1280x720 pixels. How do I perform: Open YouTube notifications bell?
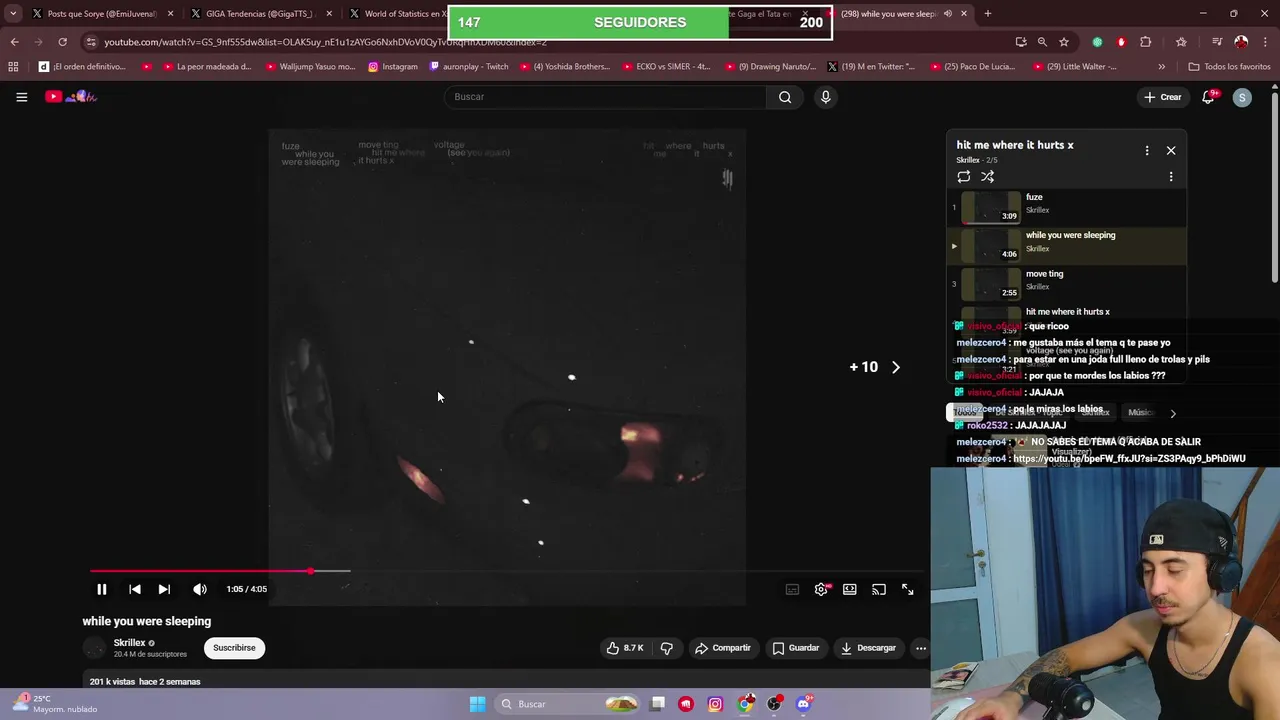point(1208,97)
